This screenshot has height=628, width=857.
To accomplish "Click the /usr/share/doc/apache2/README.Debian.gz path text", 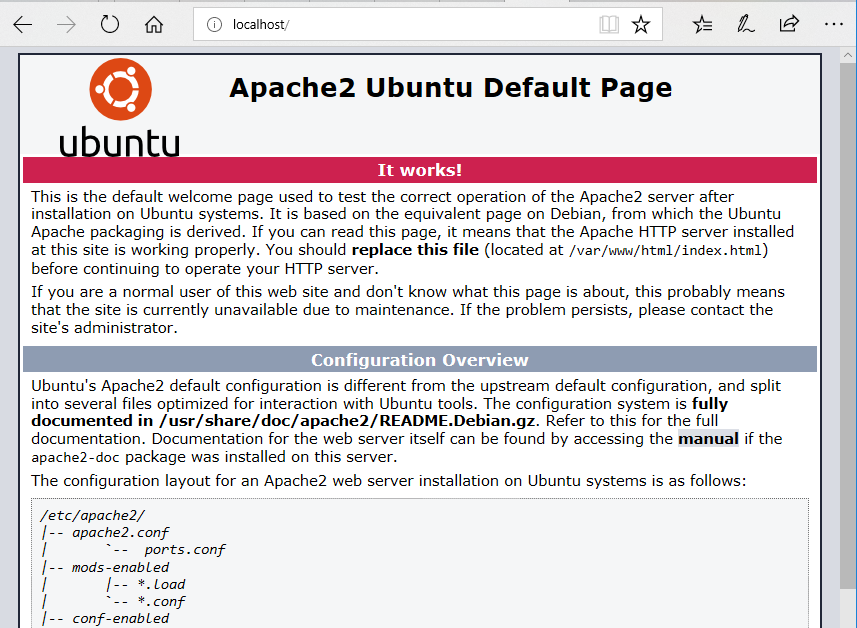I will pos(347,421).
